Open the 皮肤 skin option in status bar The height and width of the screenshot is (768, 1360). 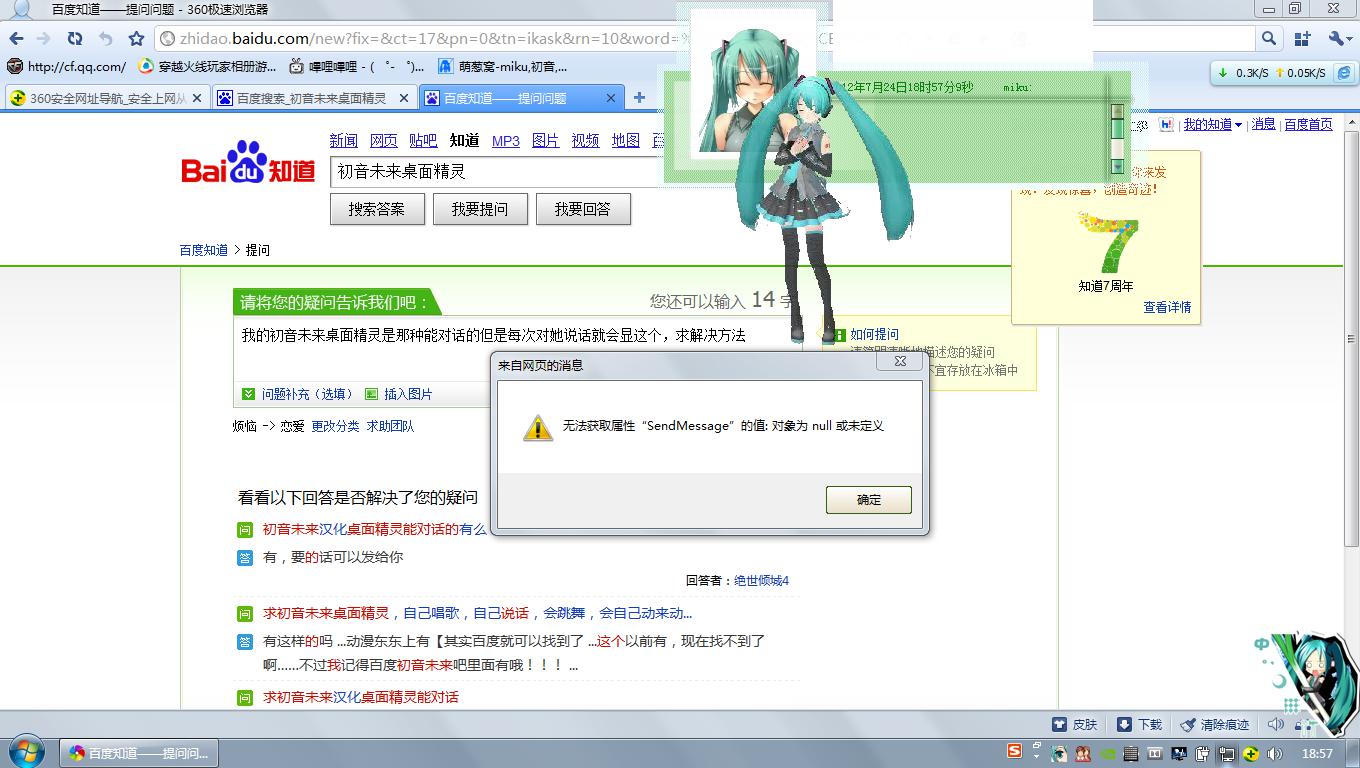pos(1075,724)
